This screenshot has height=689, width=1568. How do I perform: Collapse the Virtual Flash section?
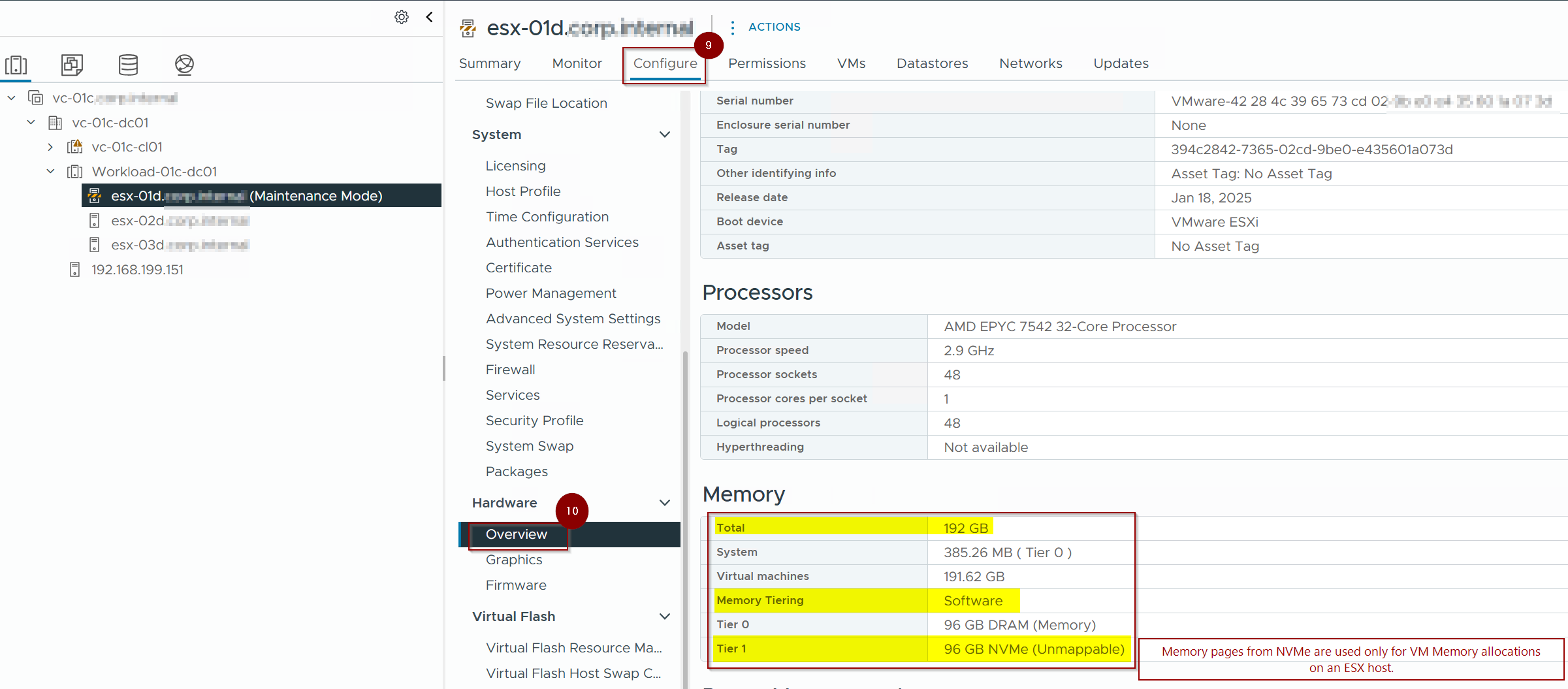point(665,617)
